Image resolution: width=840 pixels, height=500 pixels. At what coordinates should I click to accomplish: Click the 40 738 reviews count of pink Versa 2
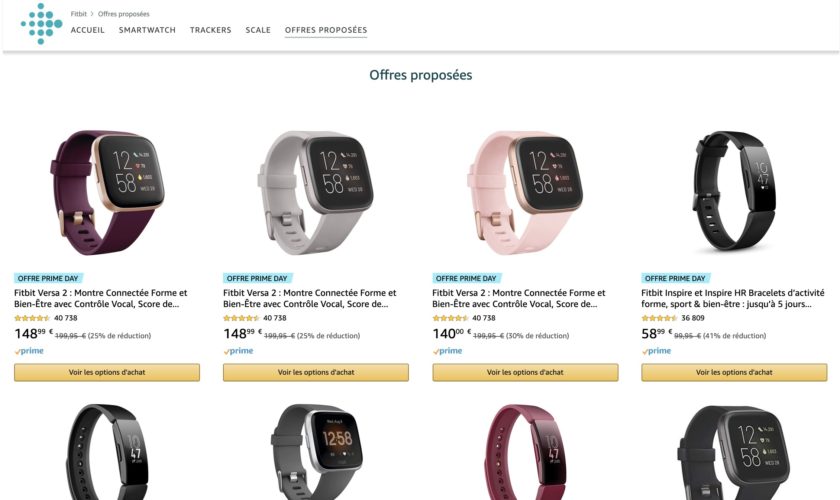(484, 318)
